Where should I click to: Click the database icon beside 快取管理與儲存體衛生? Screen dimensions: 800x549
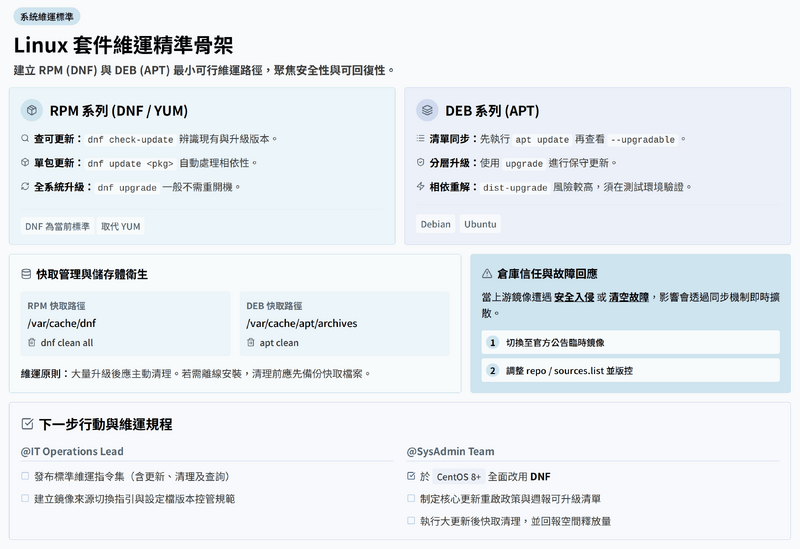(x=26, y=273)
